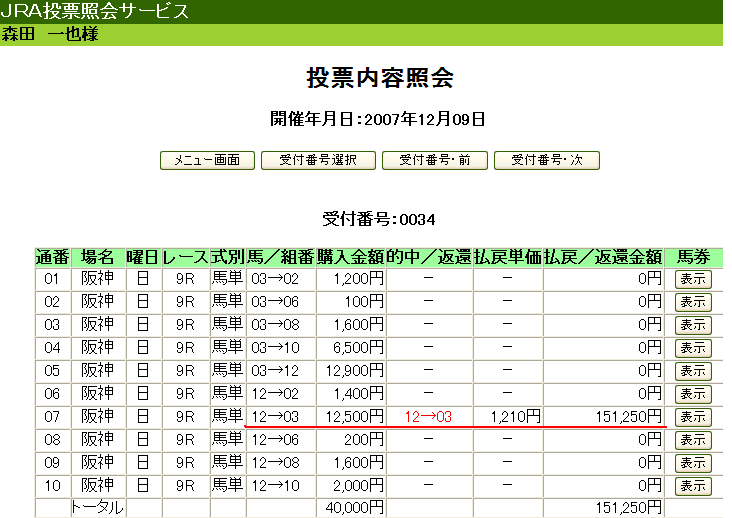Click the トータル label
This screenshot has width=732, height=518.
point(97,507)
